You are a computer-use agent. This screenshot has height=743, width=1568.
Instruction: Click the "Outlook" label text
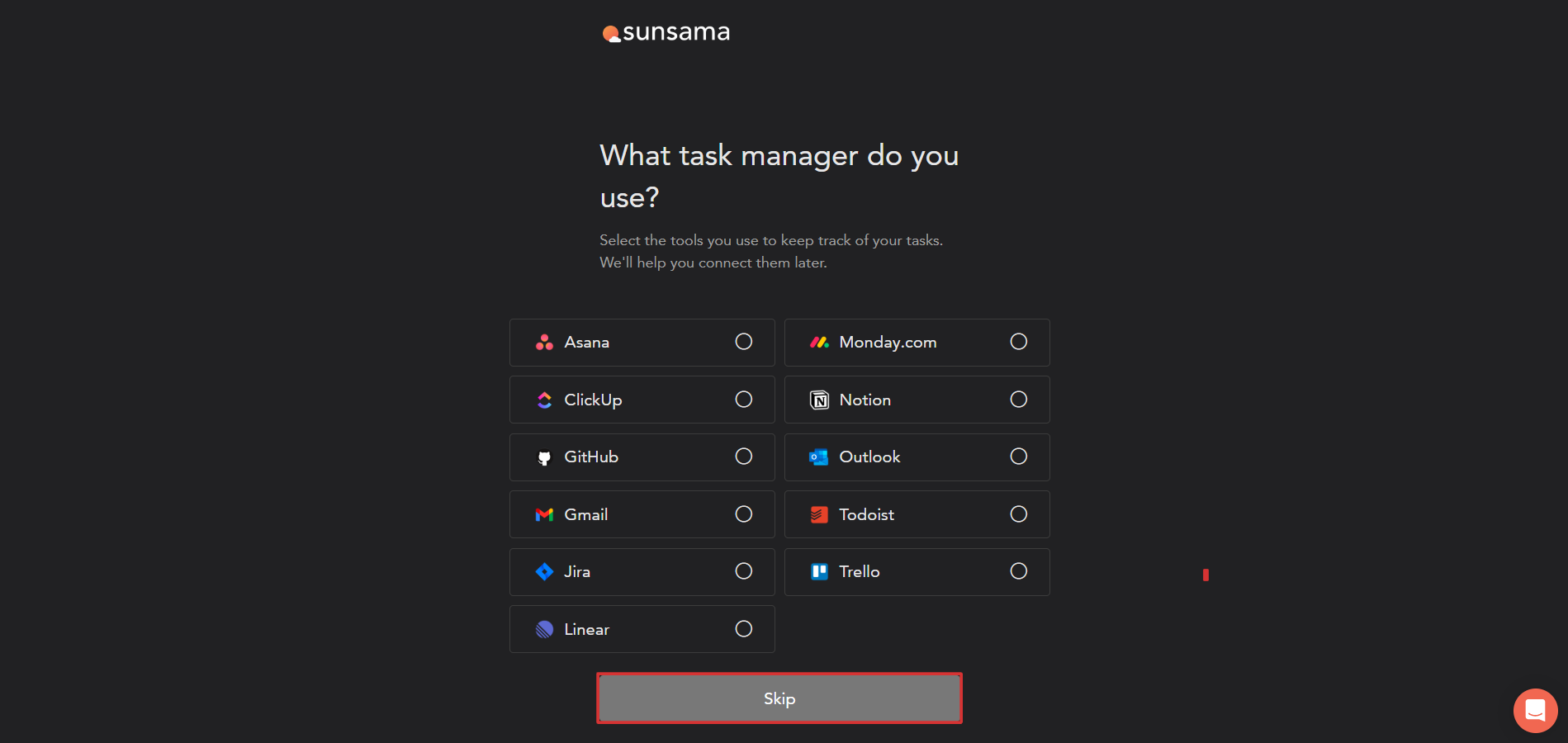tap(869, 457)
